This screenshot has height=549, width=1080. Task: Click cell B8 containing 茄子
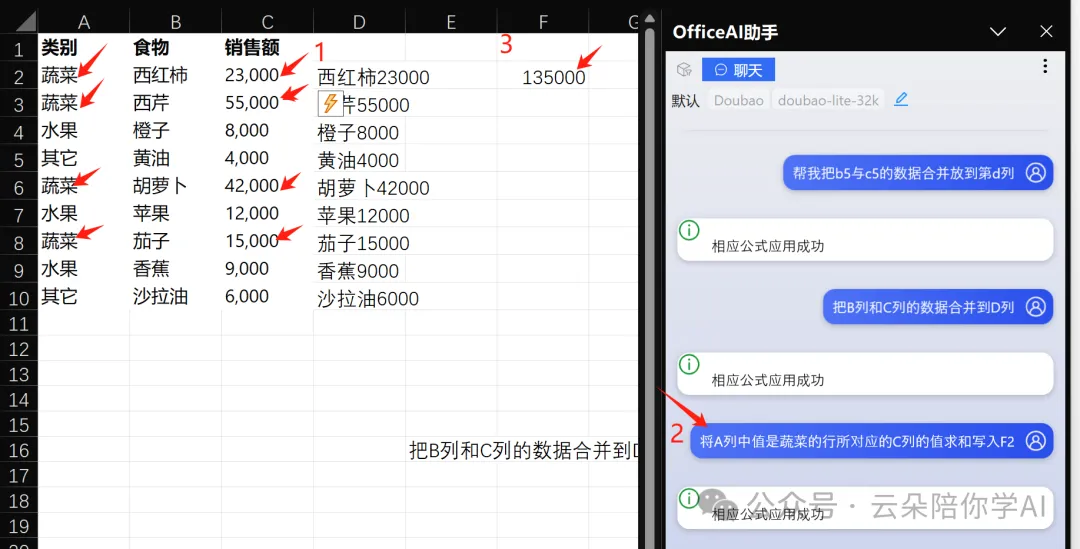click(x=176, y=241)
